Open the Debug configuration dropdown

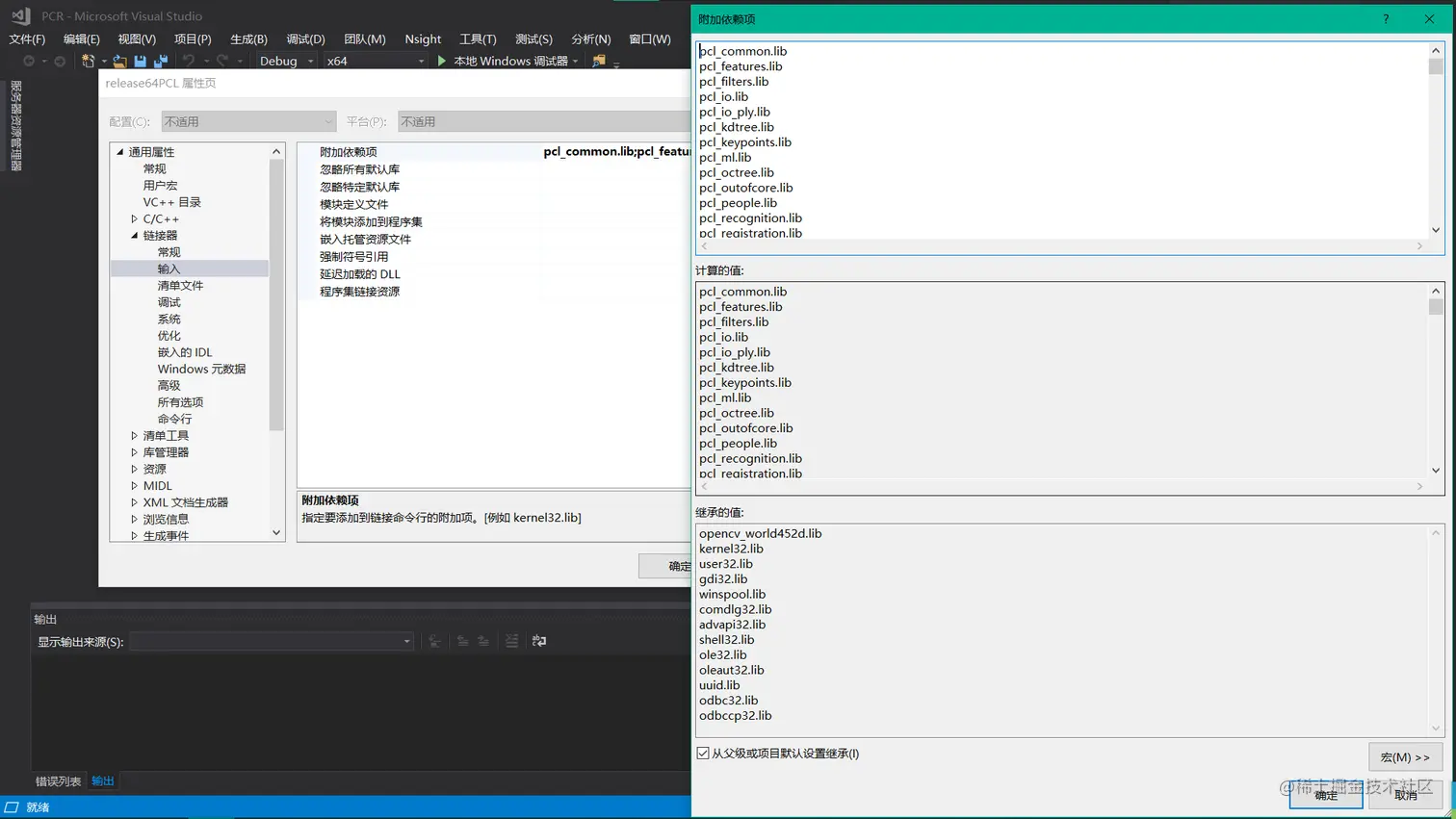pos(286,61)
